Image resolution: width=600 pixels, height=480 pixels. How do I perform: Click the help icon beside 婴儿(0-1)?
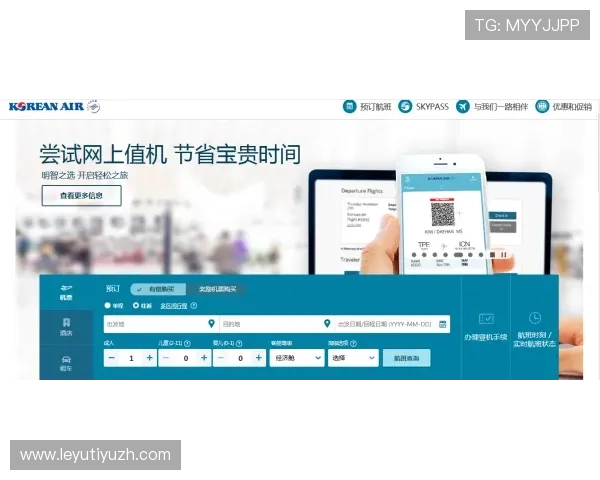click(239, 343)
